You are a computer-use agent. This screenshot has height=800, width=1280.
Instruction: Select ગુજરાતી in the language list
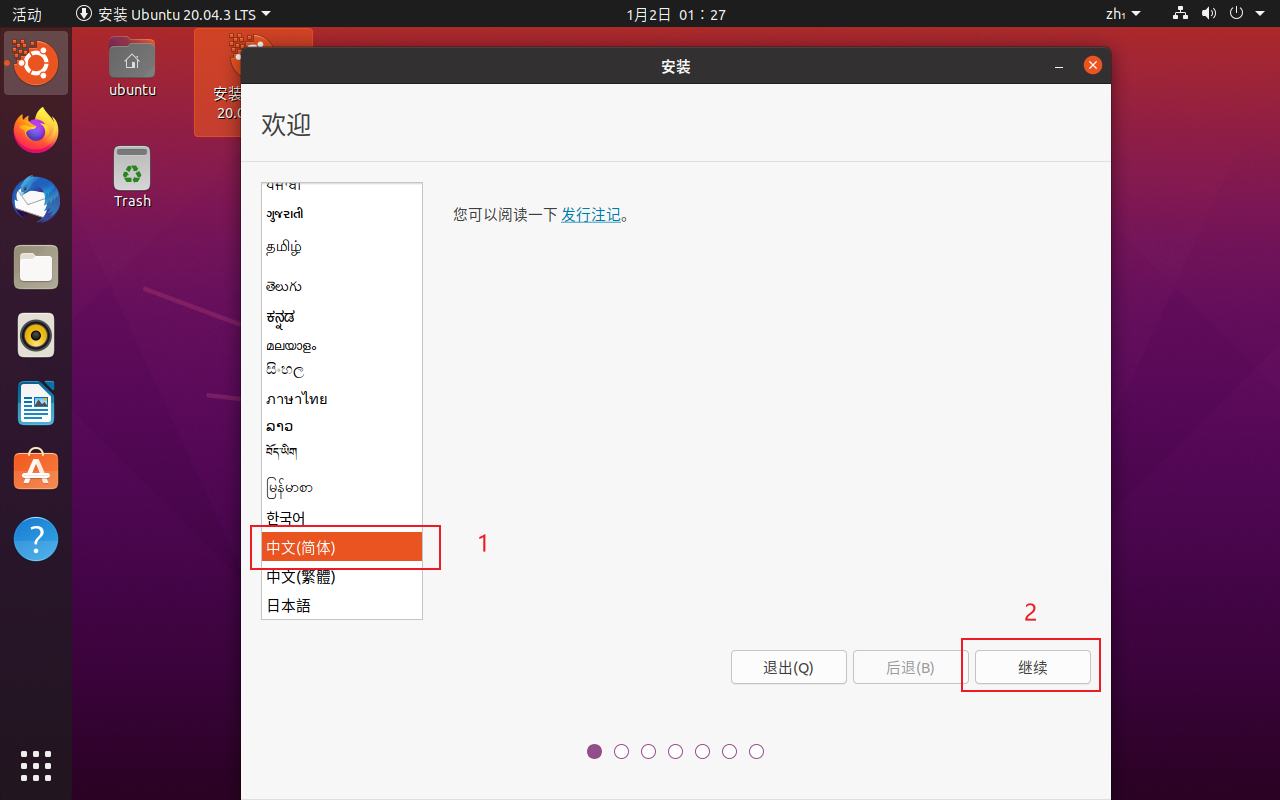pos(342,213)
